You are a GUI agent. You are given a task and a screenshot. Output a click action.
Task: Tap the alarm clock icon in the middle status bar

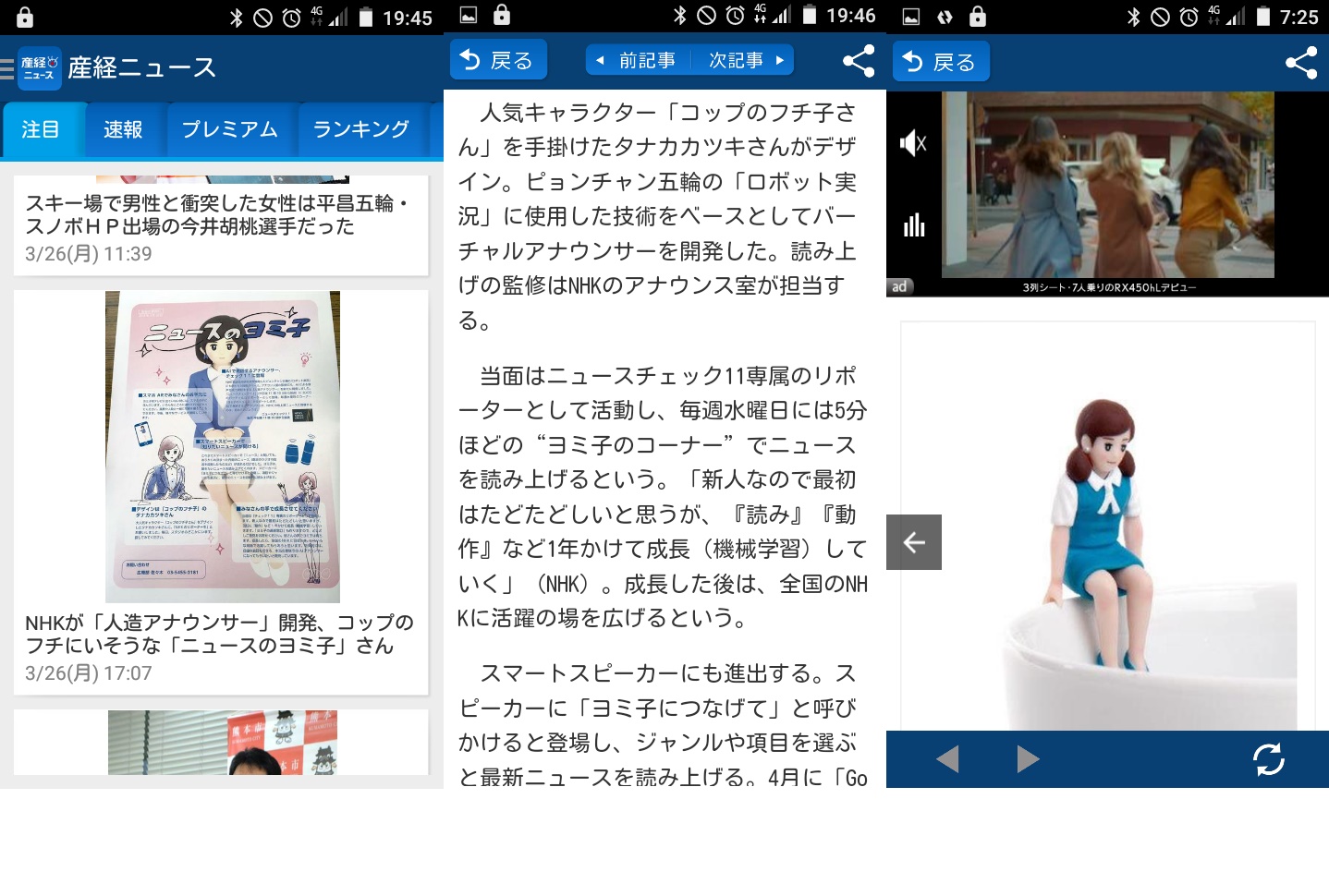click(x=736, y=16)
